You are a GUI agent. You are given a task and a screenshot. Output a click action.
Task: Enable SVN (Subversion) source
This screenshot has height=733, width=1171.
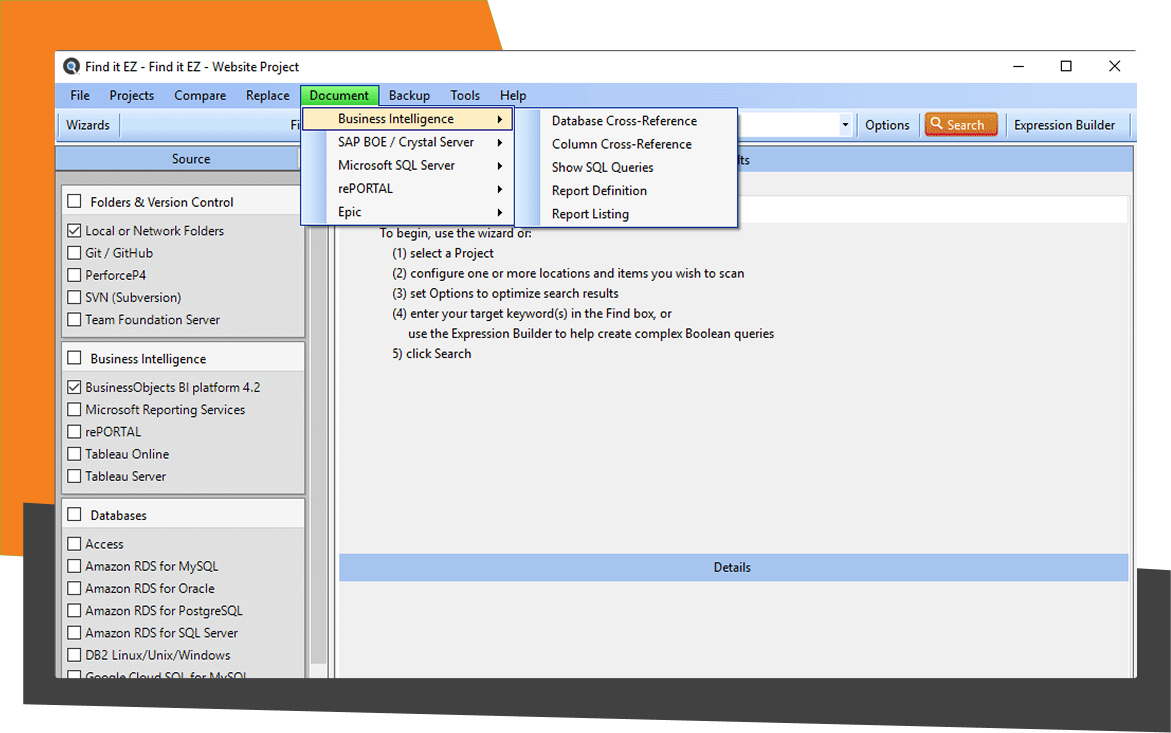pos(74,297)
